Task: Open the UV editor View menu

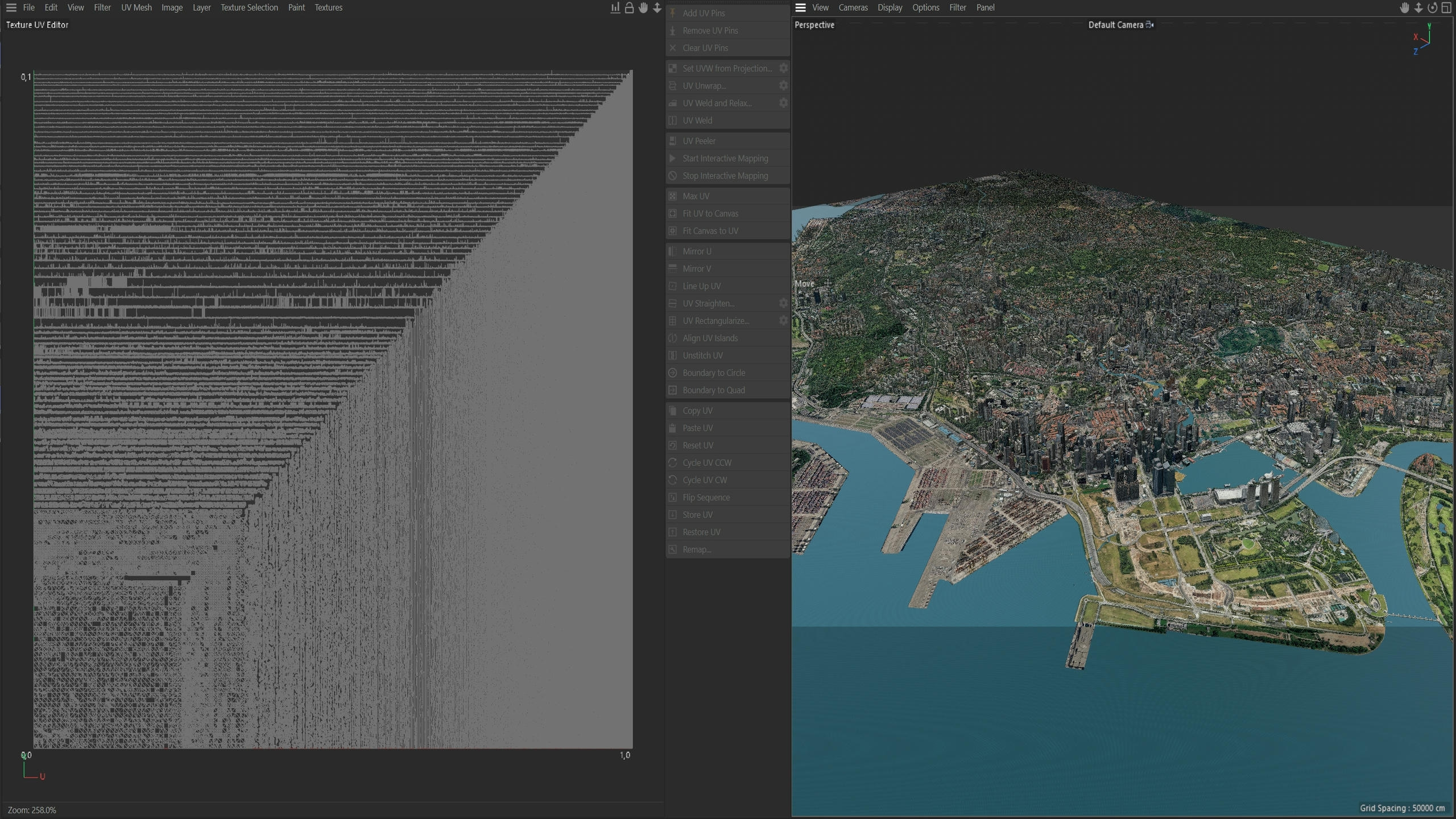Action: (76, 7)
